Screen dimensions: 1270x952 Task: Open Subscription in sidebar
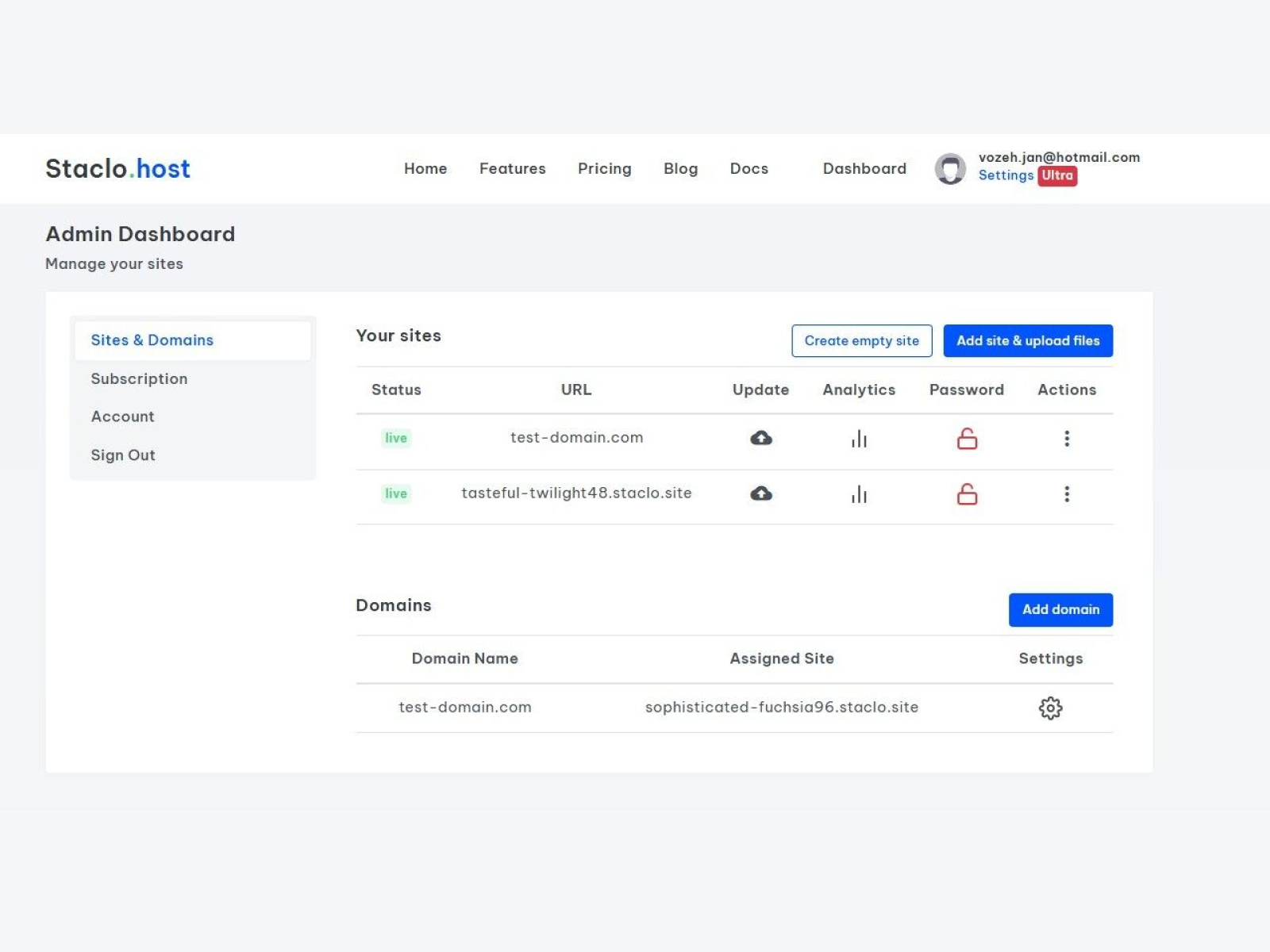[139, 379]
